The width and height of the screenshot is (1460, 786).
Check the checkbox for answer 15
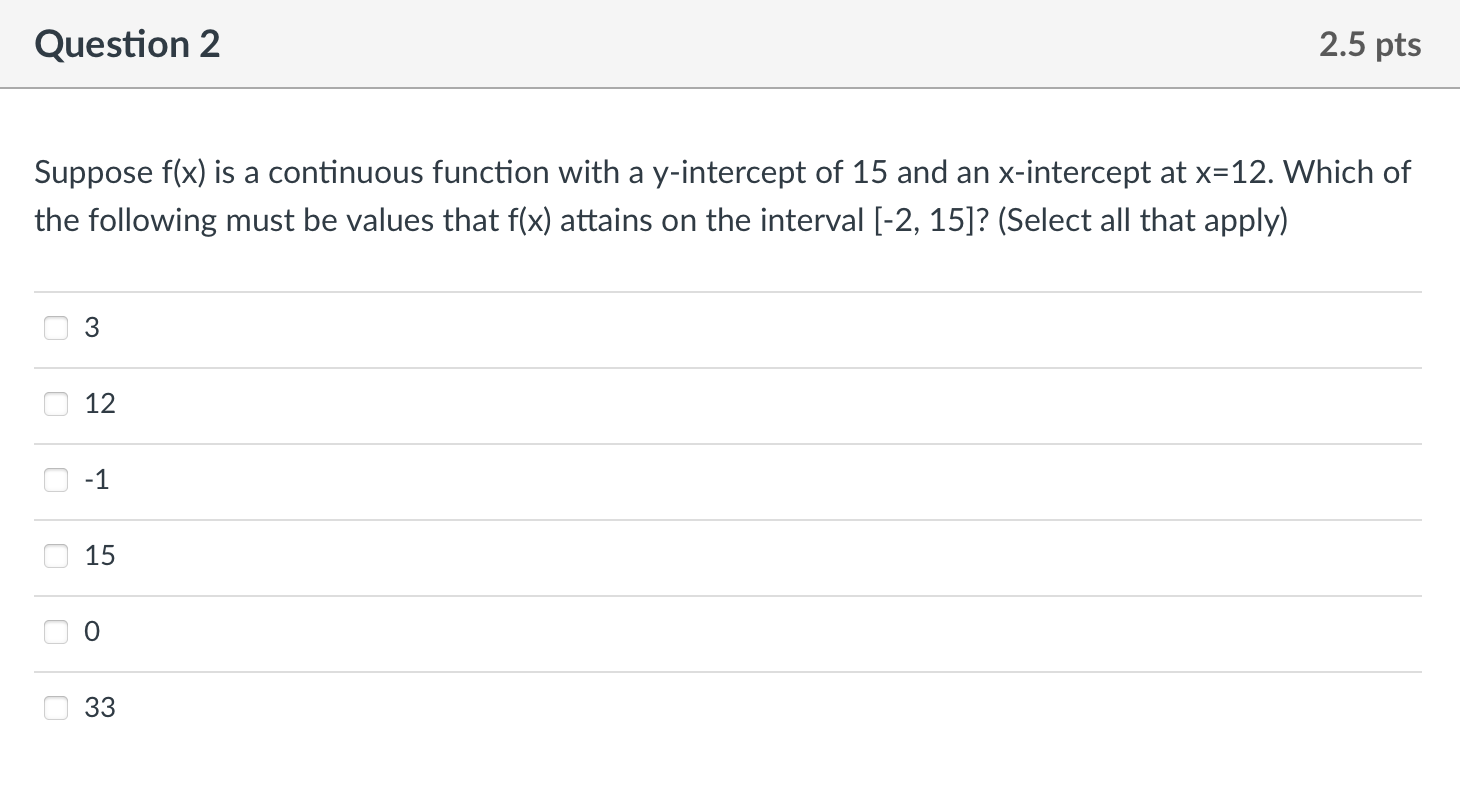click(x=56, y=555)
